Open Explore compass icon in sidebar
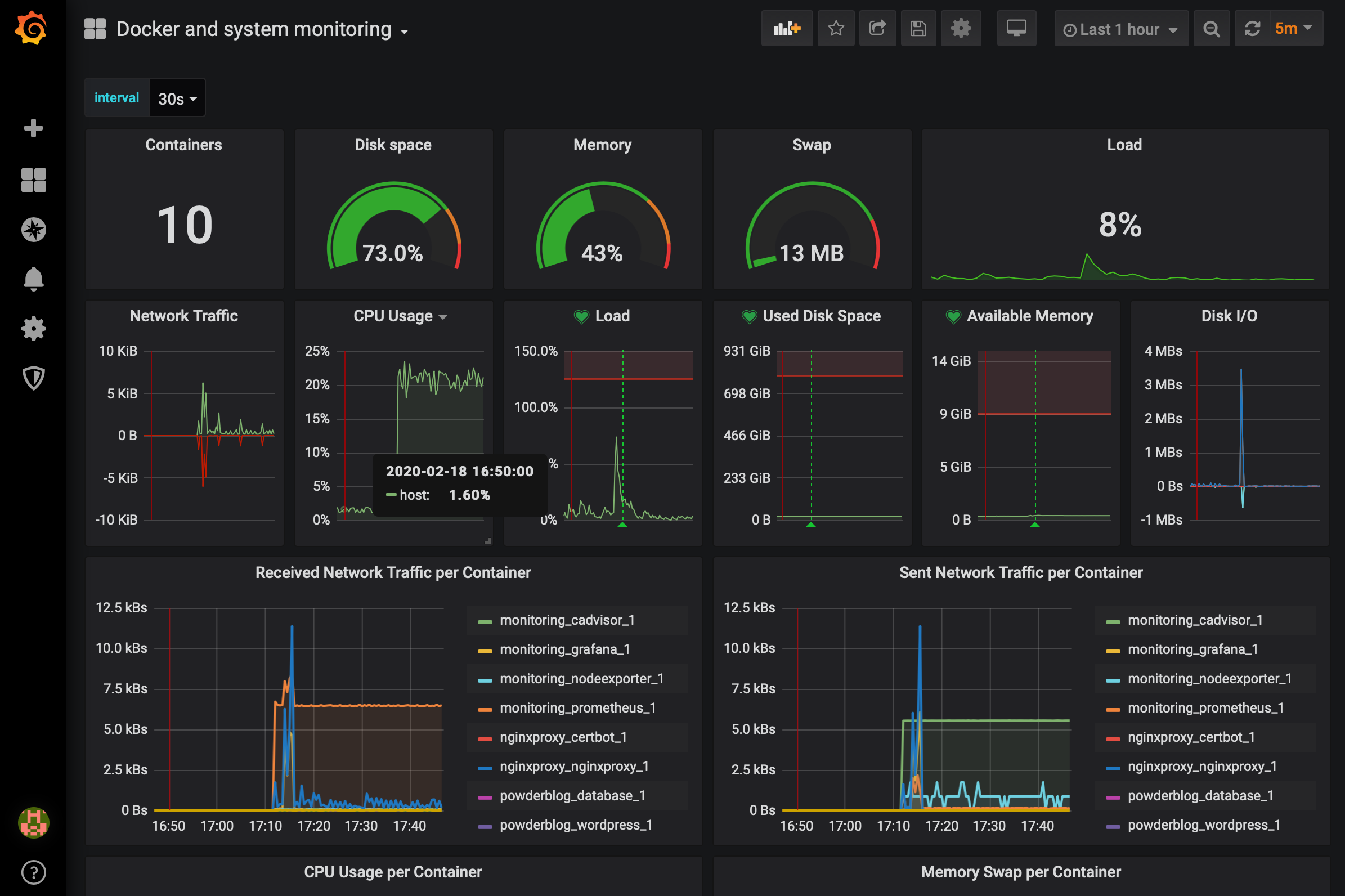The image size is (1345, 896). pos(33,230)
